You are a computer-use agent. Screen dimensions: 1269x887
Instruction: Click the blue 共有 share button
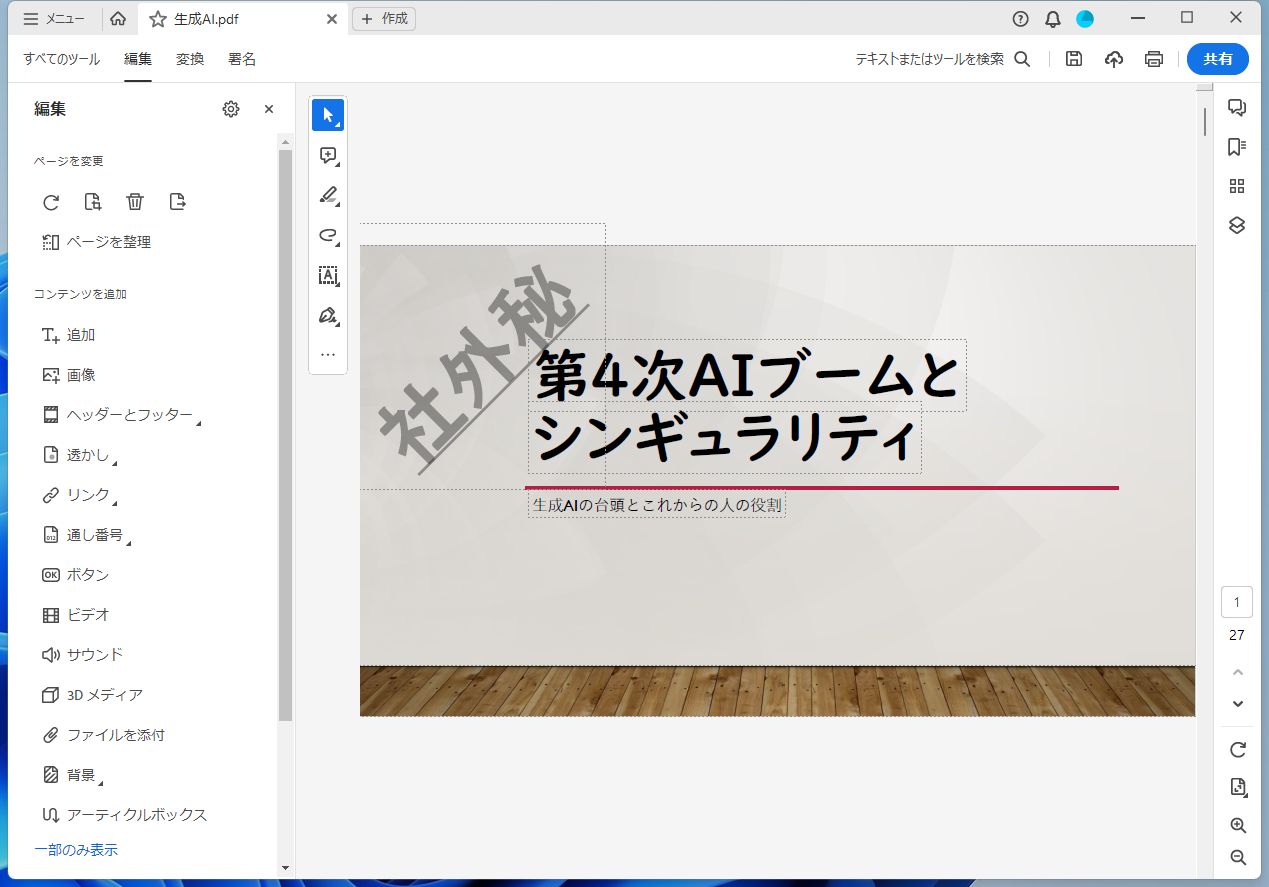1217,59
